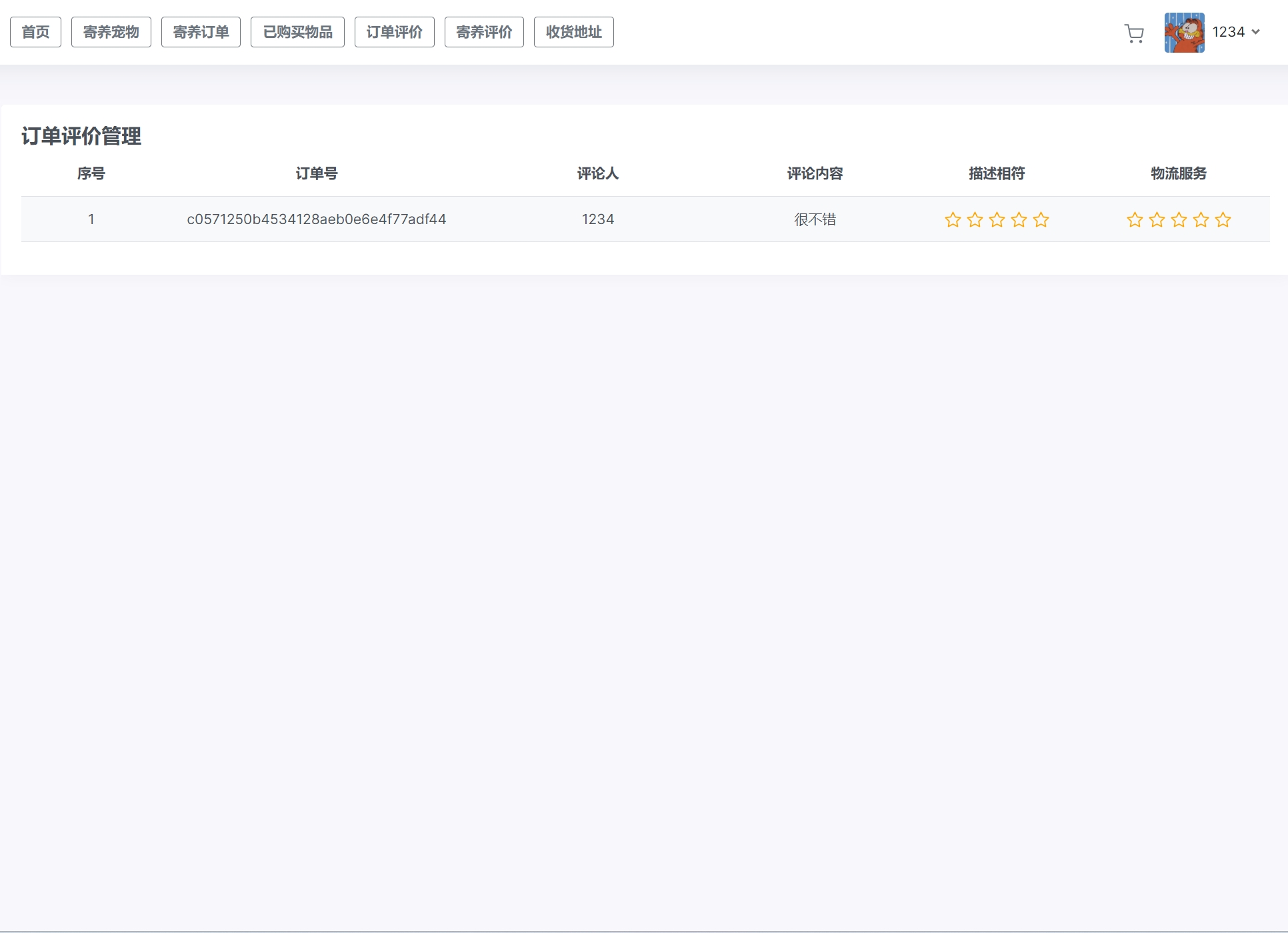View 已购买物品 purchased items
The width and height of the screenshot is (1288, 933).
point(297,32)
